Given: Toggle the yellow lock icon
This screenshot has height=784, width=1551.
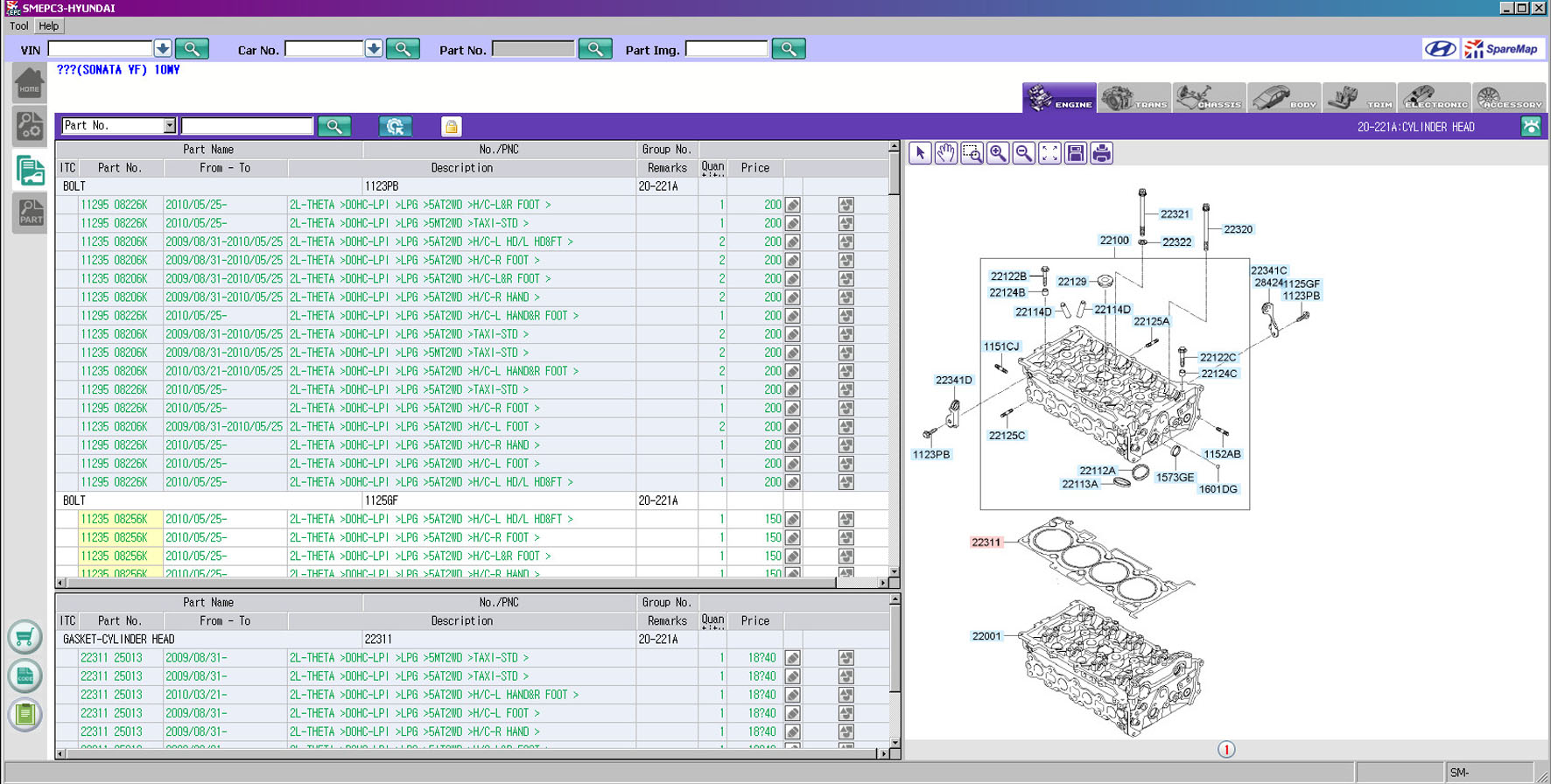Looking at the screenshot, I should coord(451,127).
